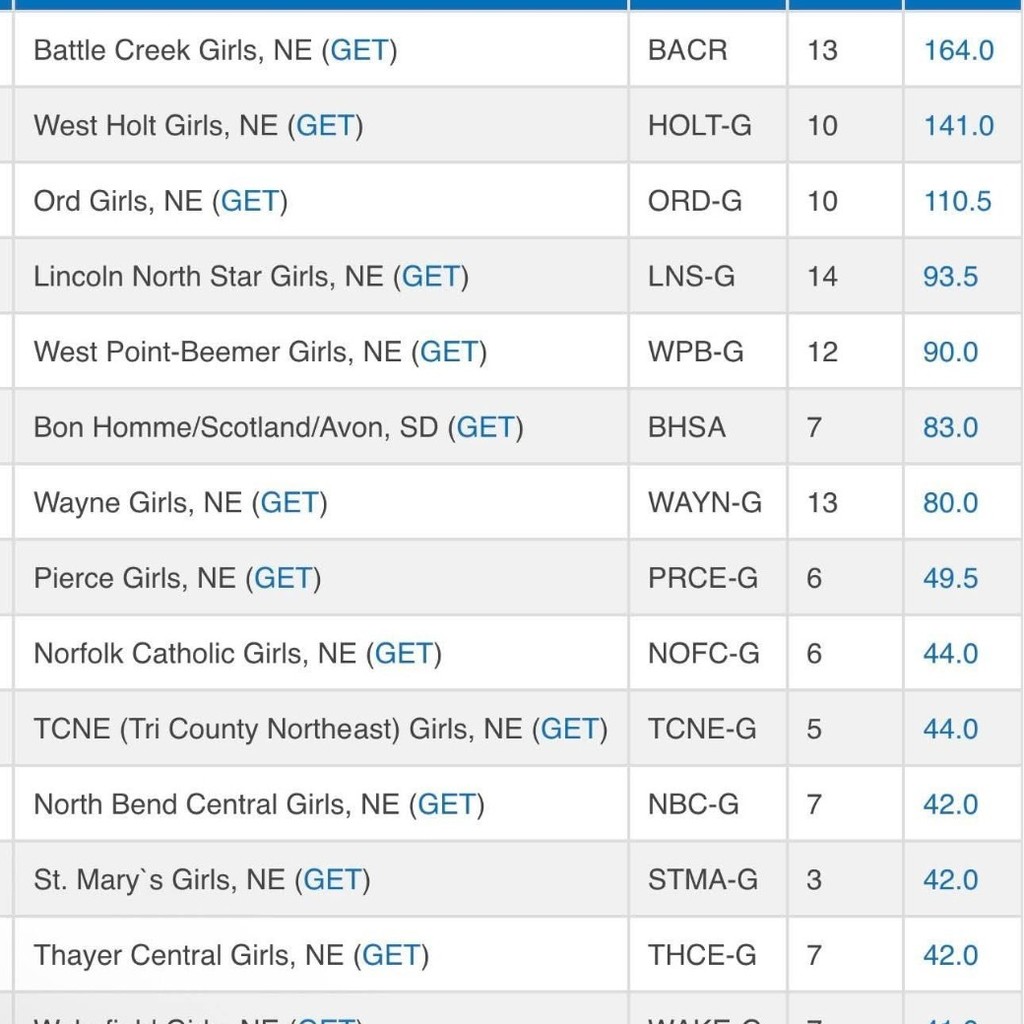Open Thayer Central Girls GET link

point(391,955)
